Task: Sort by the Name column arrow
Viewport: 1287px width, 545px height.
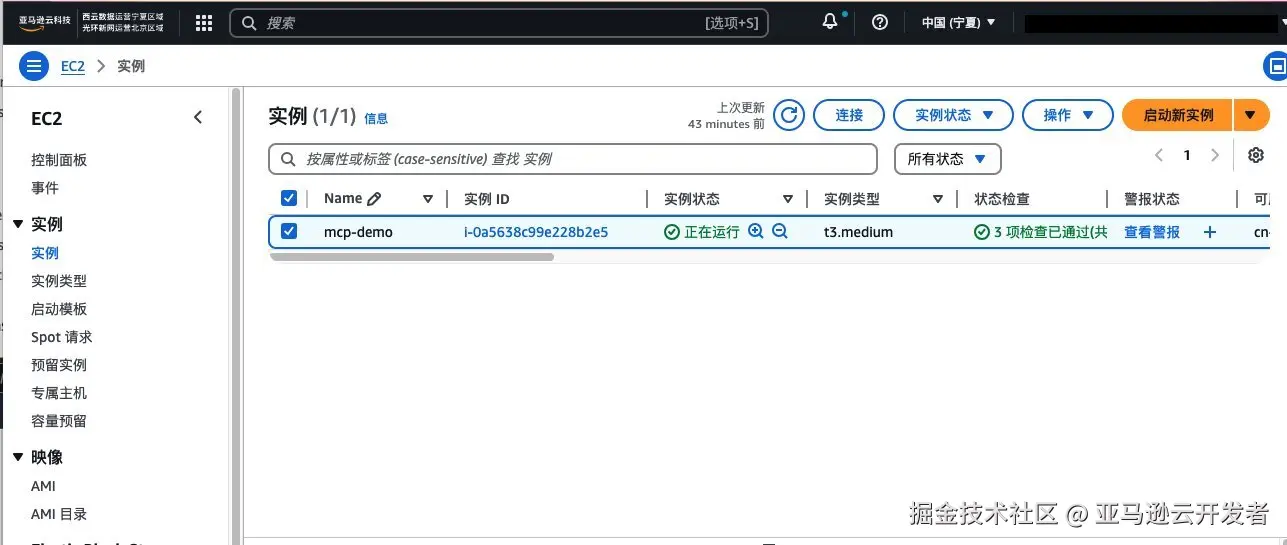Action: (x=428, y=199)
